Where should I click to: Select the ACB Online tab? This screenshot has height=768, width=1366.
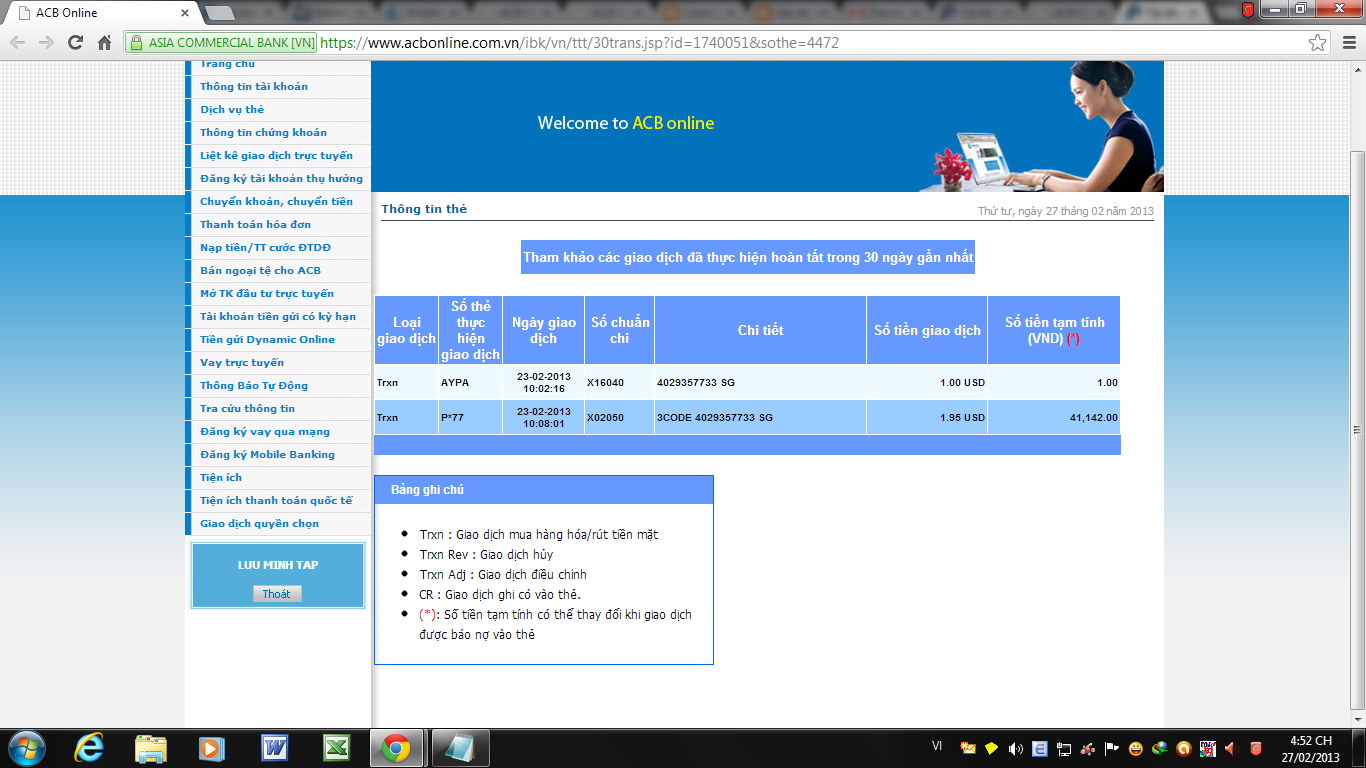tap(104, 13)
